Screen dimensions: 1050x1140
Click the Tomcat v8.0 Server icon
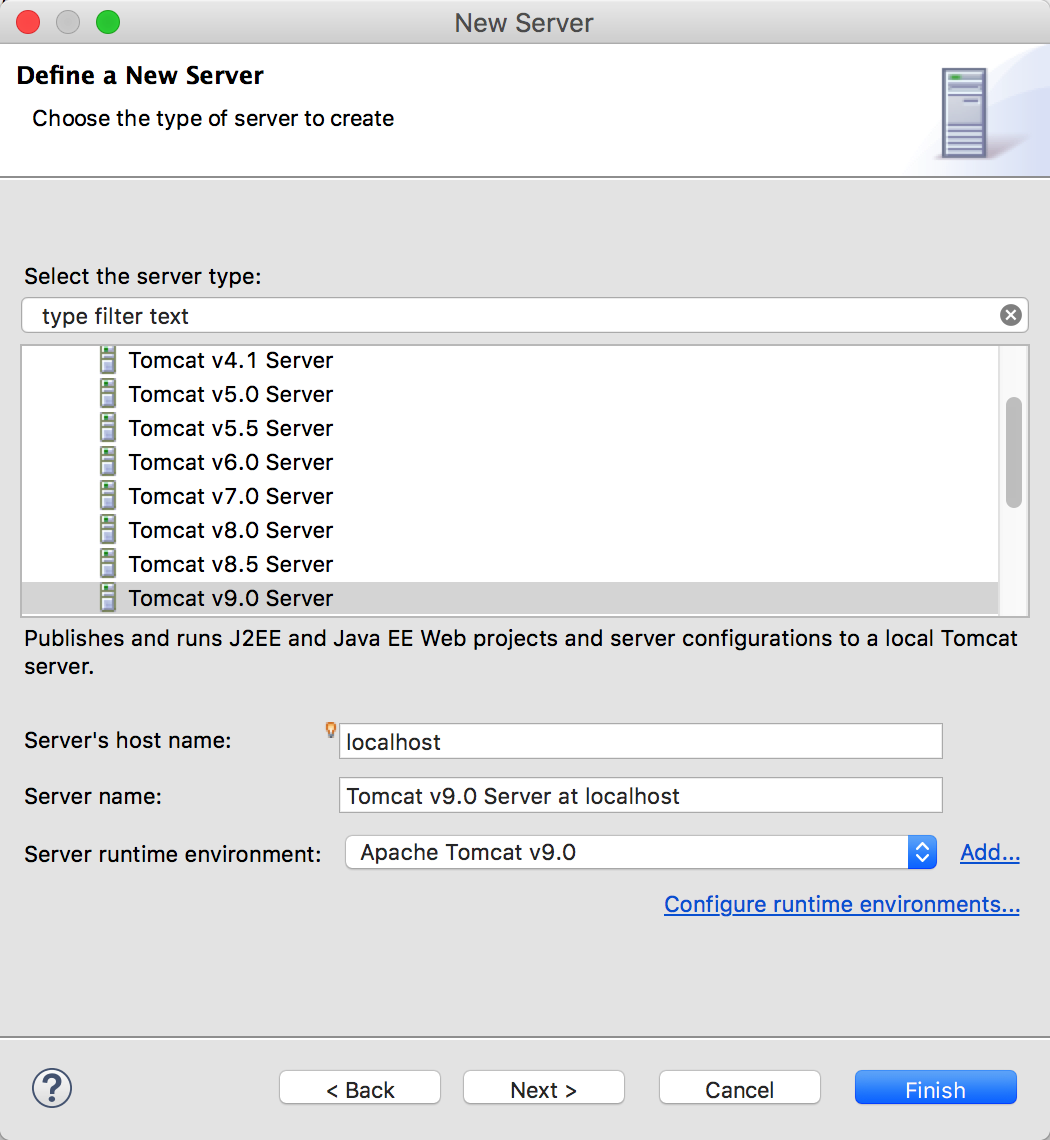pyautogui.click(x=108, y=530)
